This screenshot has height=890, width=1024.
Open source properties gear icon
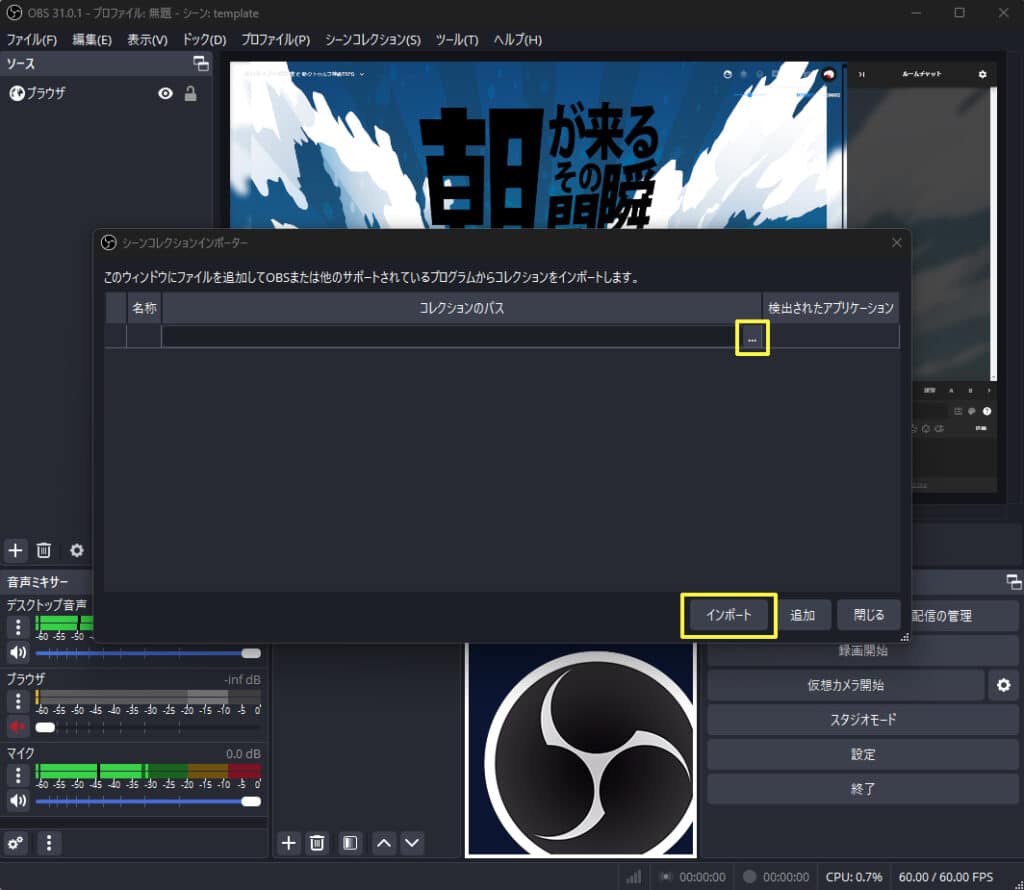coord(76,550)
